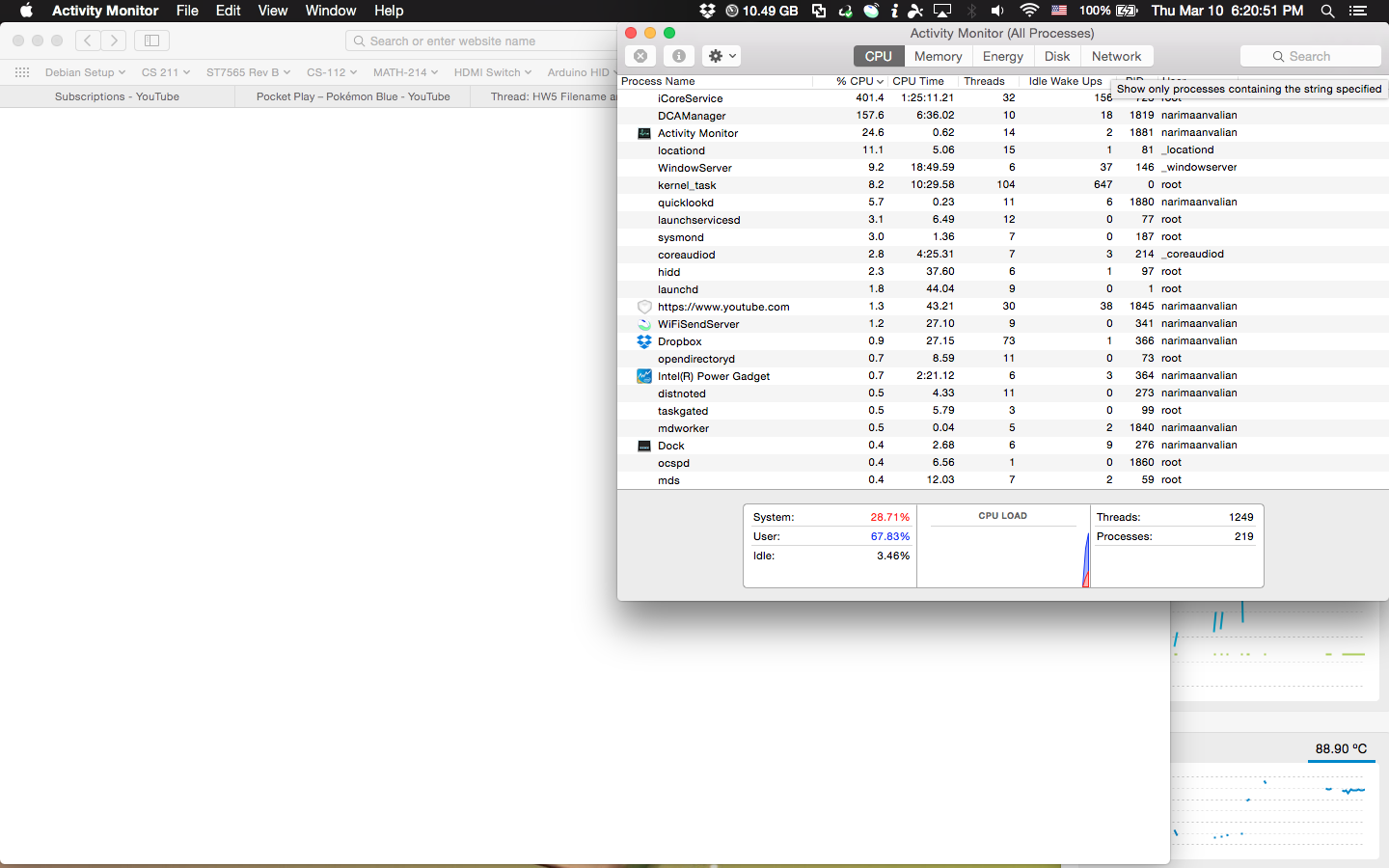Show Safari's sidebar using the sidebar icon
The height and width of the screenshot is (868, 1389).
click(150, 41)
